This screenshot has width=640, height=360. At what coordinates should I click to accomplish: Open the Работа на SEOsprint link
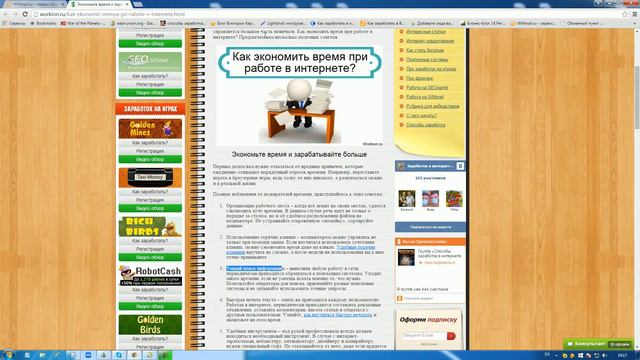427,87
